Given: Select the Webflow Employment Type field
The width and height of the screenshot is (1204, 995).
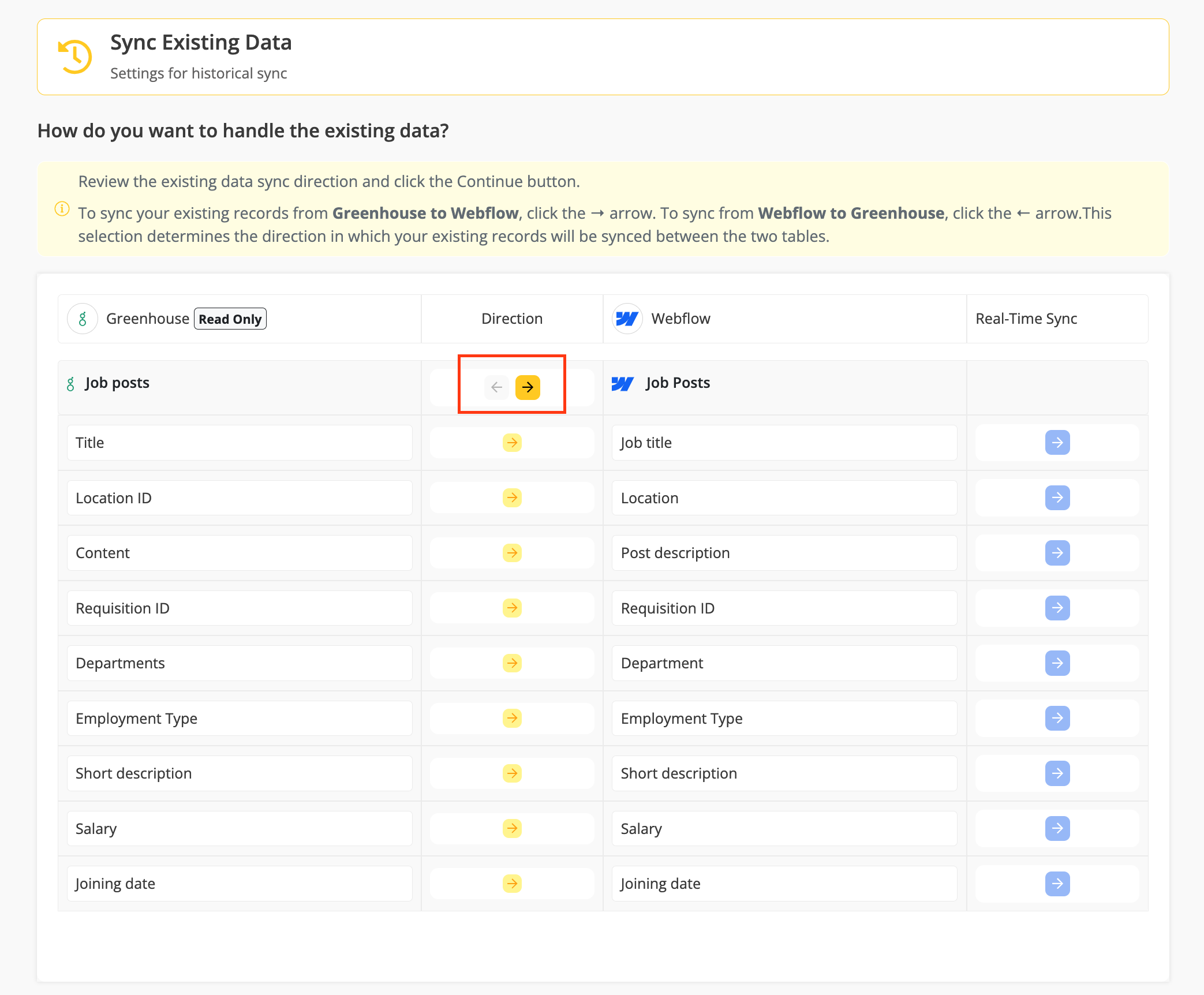Looking at the screenshot, I should pyautogui.click(x=784, y=718).
